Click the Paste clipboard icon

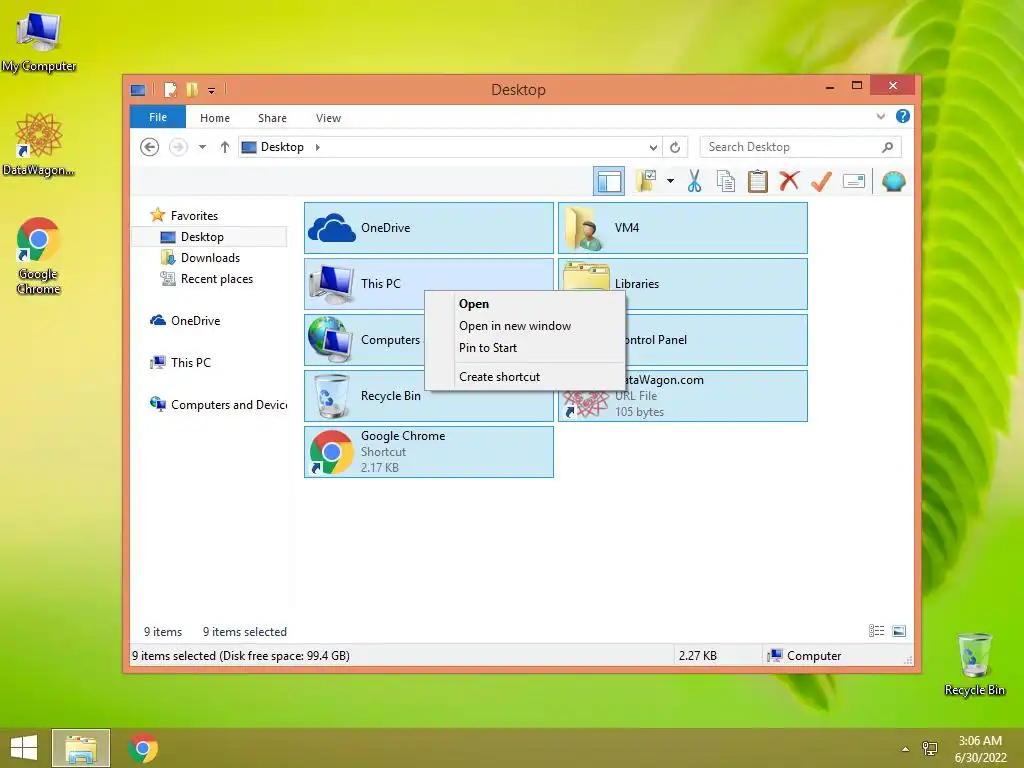758,181
